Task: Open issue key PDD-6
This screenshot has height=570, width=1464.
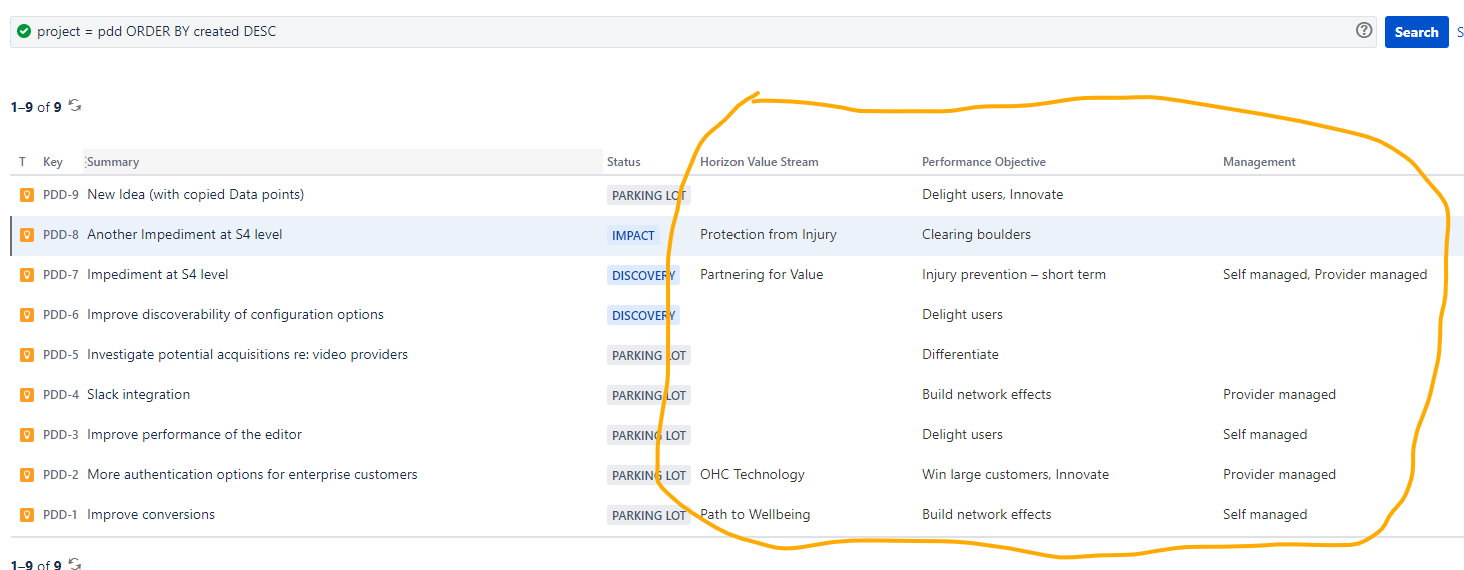Action: tap(61, 315)
